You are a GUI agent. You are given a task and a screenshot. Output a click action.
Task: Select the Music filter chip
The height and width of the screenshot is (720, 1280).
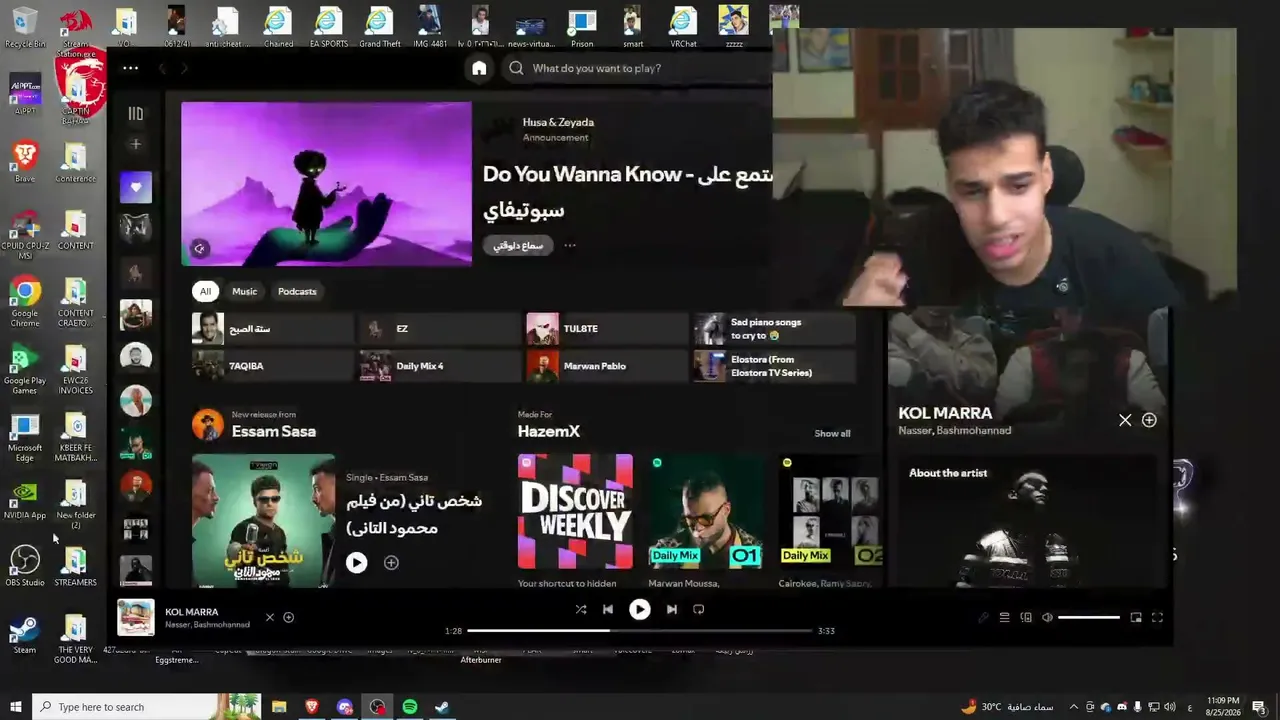click(x=244, y=291)
